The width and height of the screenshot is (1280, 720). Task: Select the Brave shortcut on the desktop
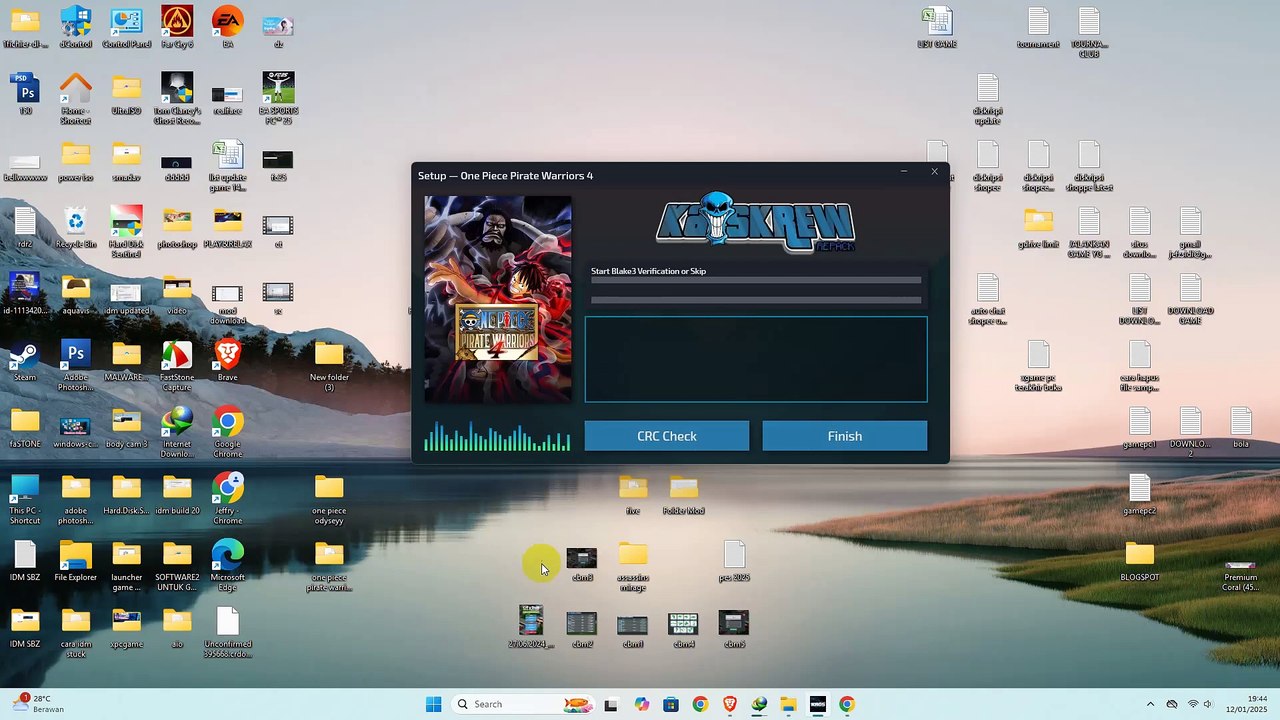pos(228,362)
